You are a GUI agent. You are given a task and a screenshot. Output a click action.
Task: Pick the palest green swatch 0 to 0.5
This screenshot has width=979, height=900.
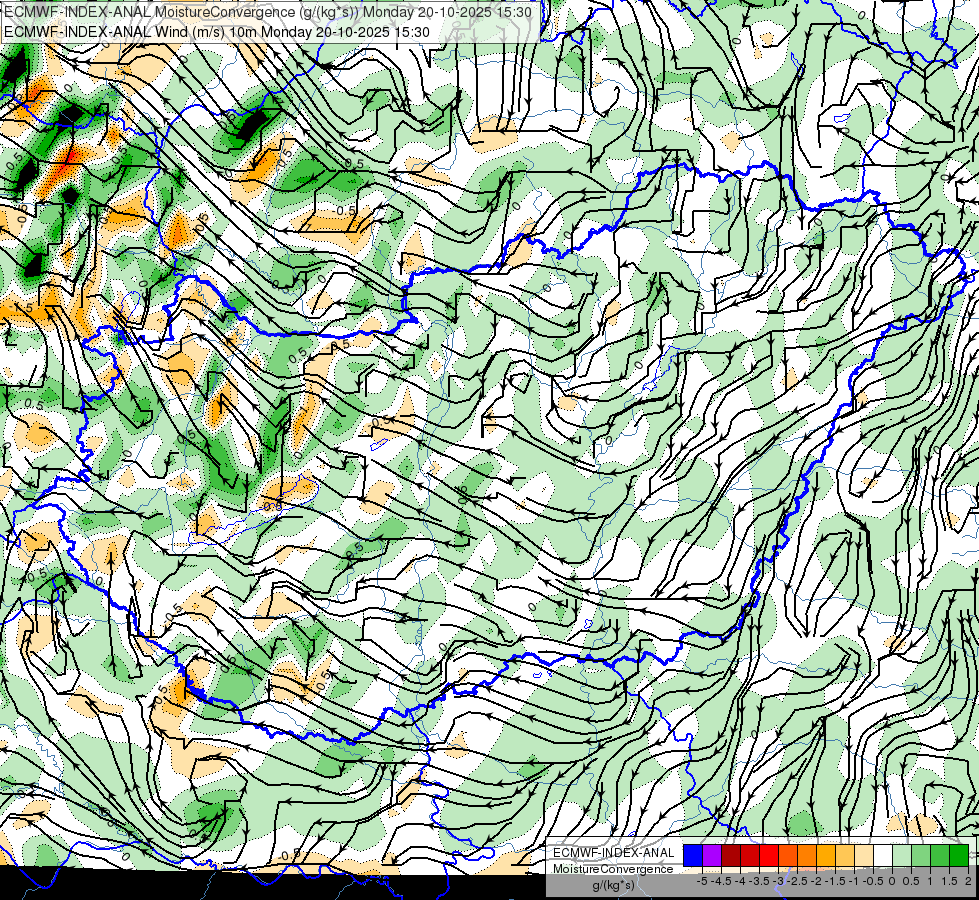pos(902,855)
